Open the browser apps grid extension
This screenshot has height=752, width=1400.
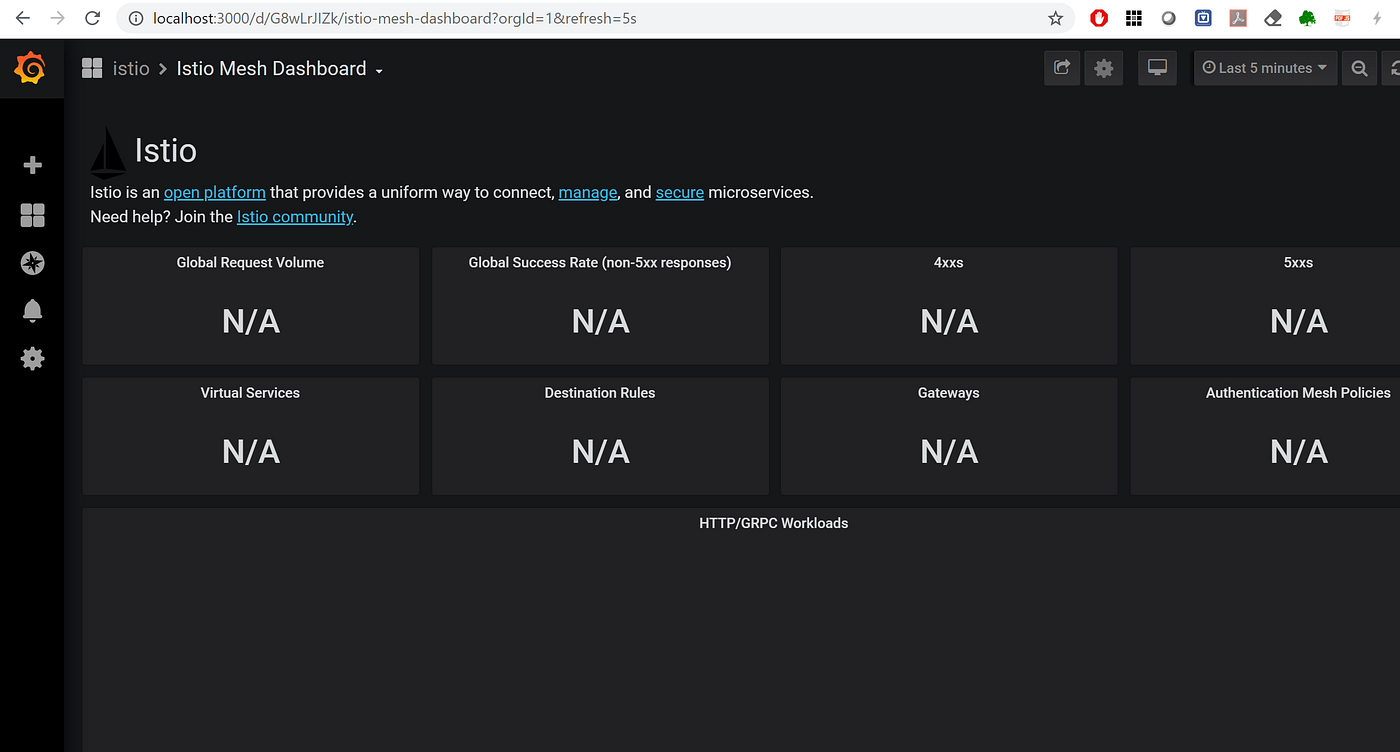click(1133, 17)
